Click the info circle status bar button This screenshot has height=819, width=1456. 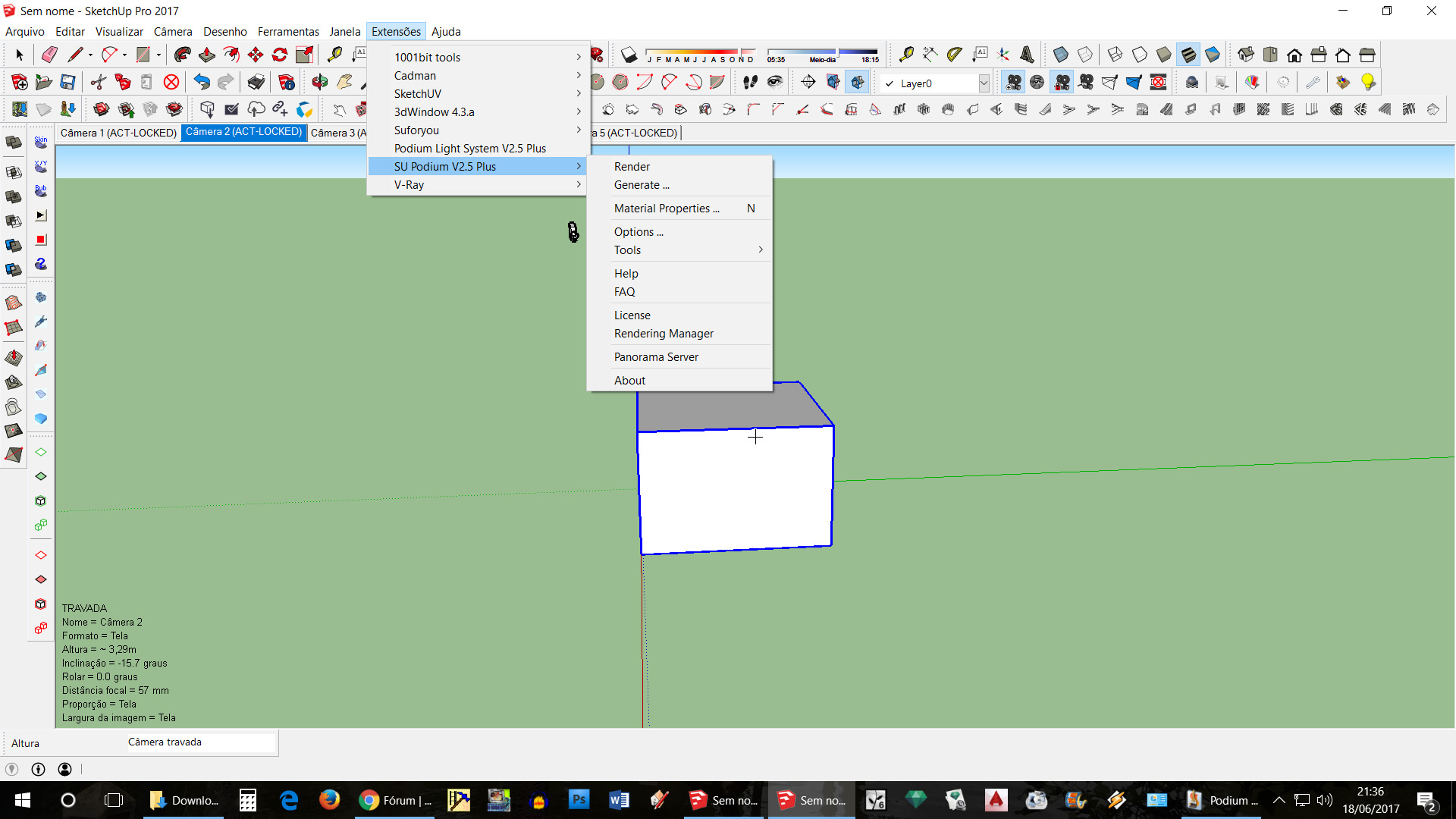[x=38, y=769]
